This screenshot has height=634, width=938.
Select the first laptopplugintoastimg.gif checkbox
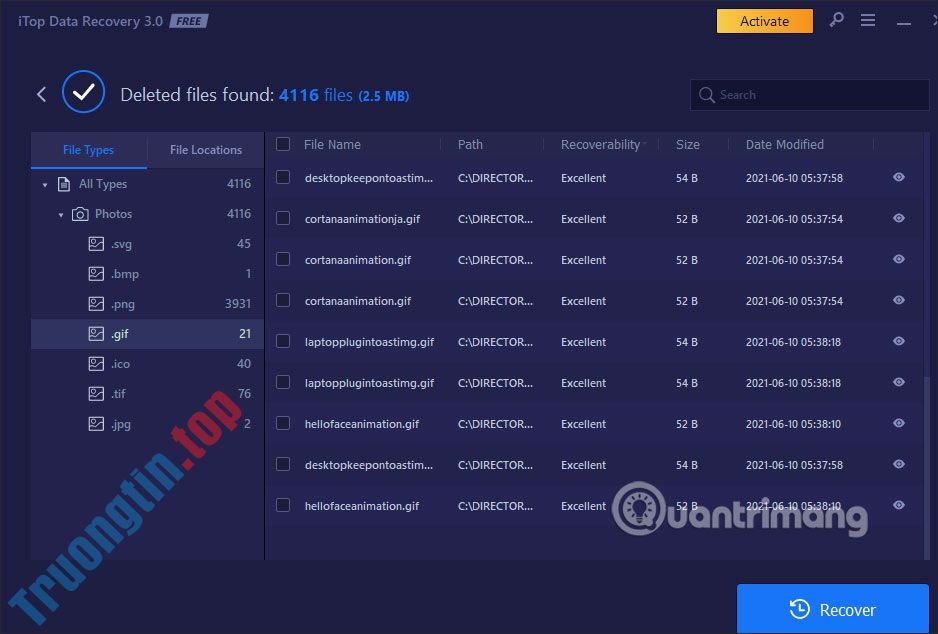tap(283, 341)
